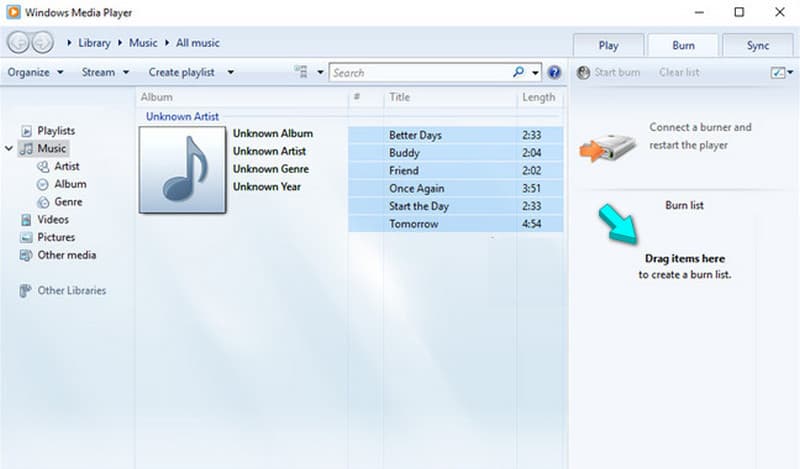This screenshot has width=800, height=469.
Task: Select Other Libraries in navigation tree
Action: (72, 290)
